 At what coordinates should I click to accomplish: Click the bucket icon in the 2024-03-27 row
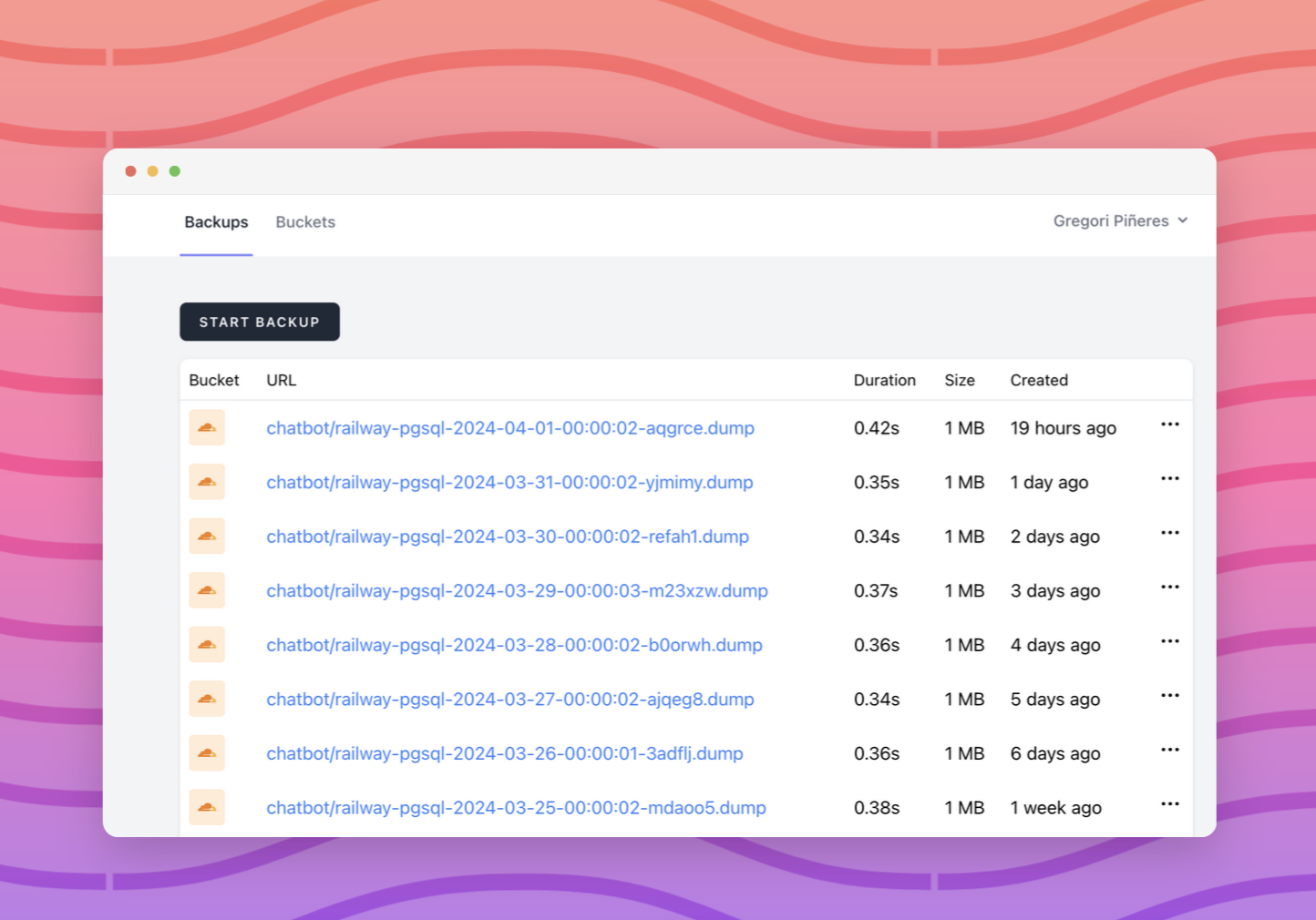(x=207, y=699)
